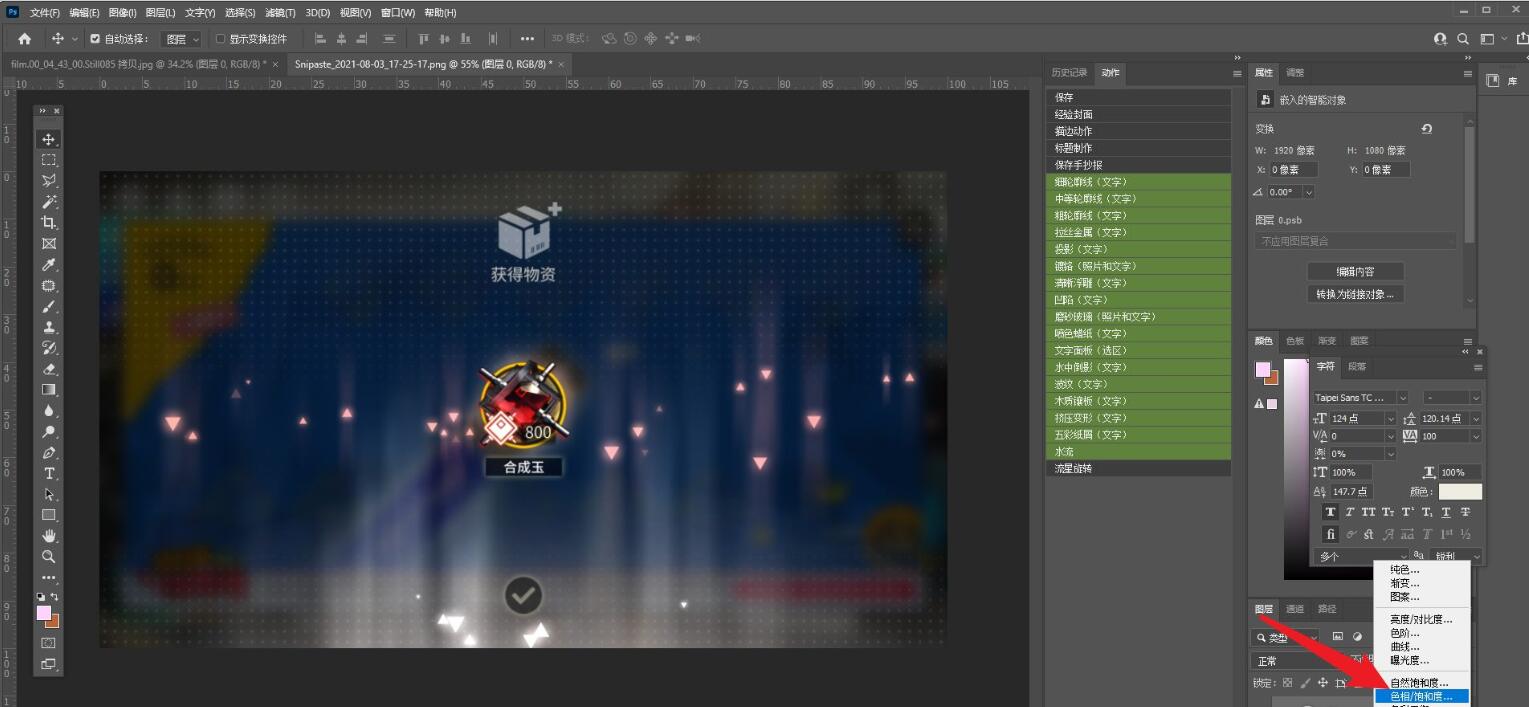Open the rotation angle 0.00° dropdown
The height and width of the screenshot is (707, 1529).
pos(1308,192)
